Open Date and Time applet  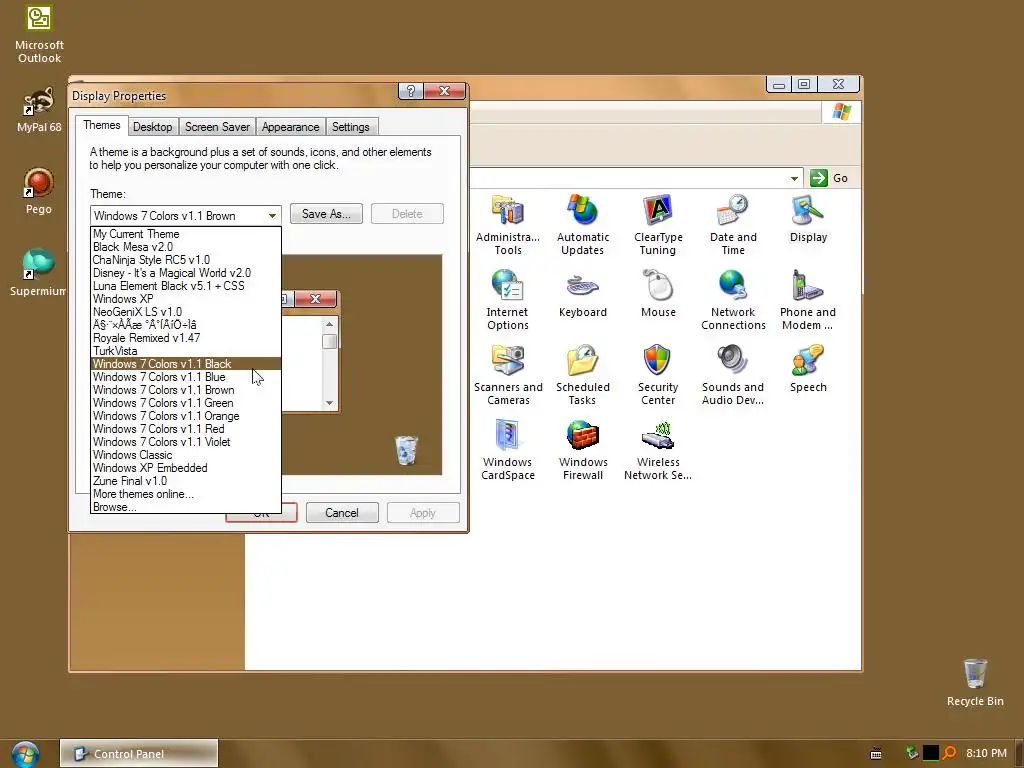coord(733,225)
